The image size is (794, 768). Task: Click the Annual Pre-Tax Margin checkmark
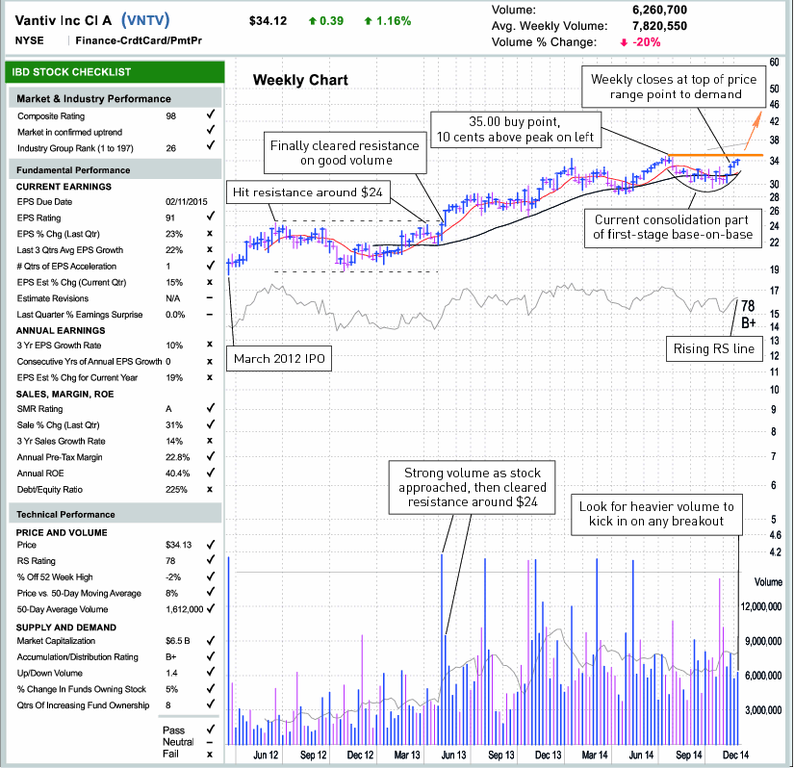tap(211, 456)
